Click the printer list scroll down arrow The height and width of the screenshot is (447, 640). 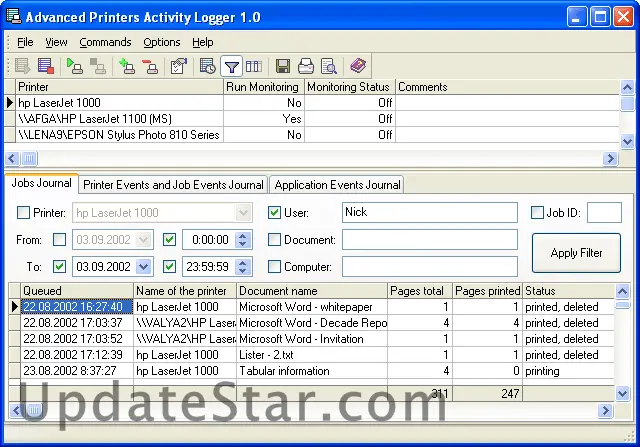click(x=627, y=142)
